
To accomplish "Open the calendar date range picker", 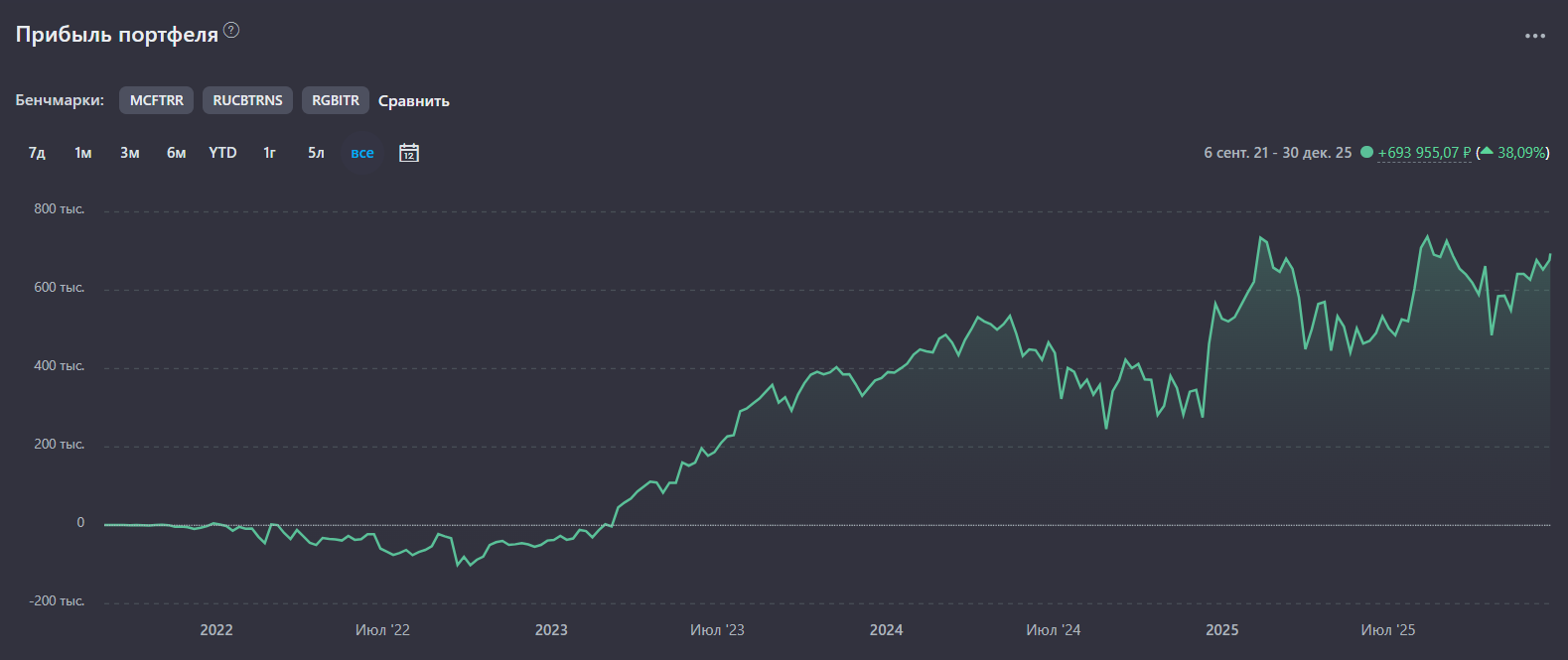I will tap(409, 153).
